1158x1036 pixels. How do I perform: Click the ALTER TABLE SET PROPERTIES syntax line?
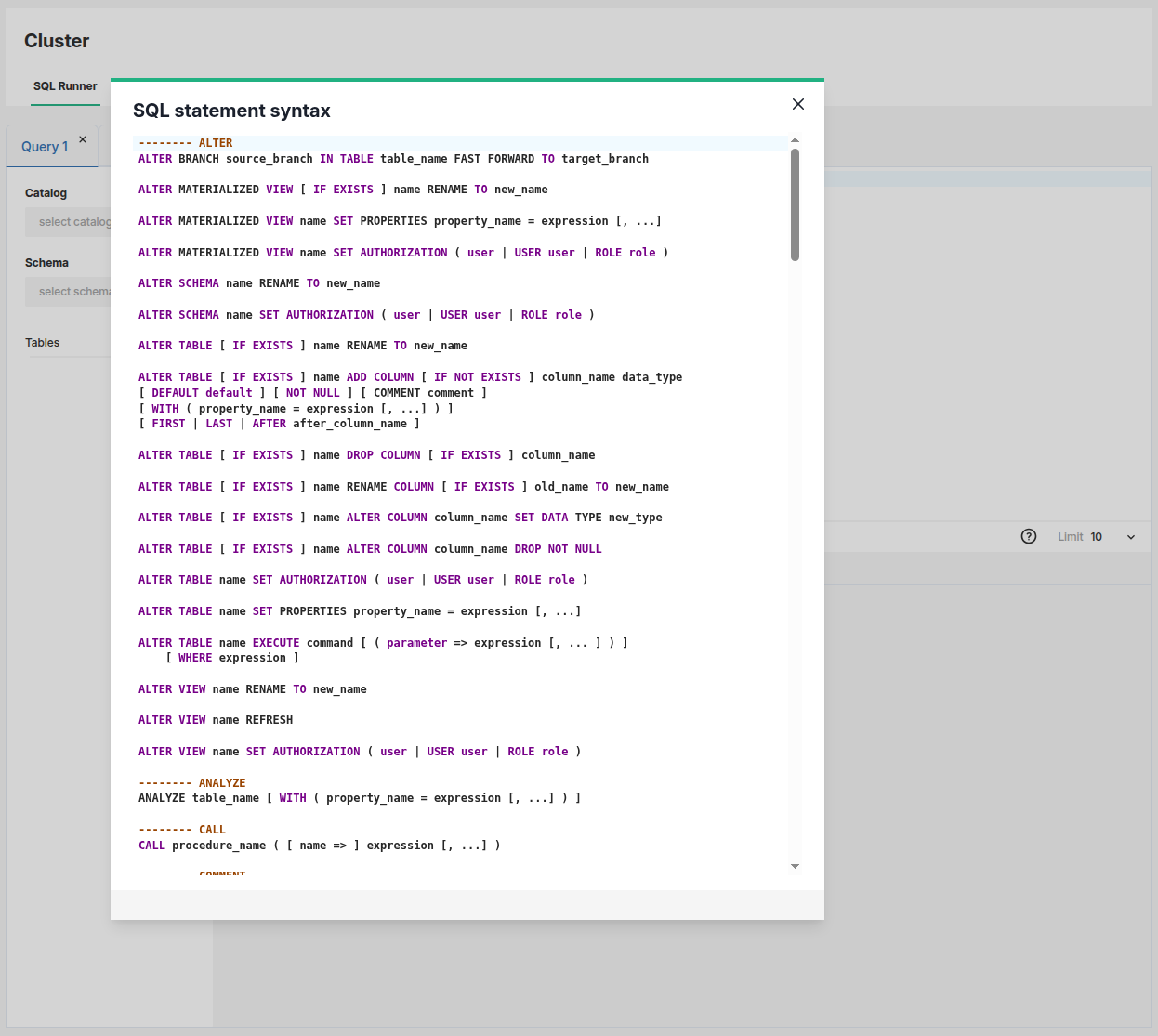[x=360, y=610]
